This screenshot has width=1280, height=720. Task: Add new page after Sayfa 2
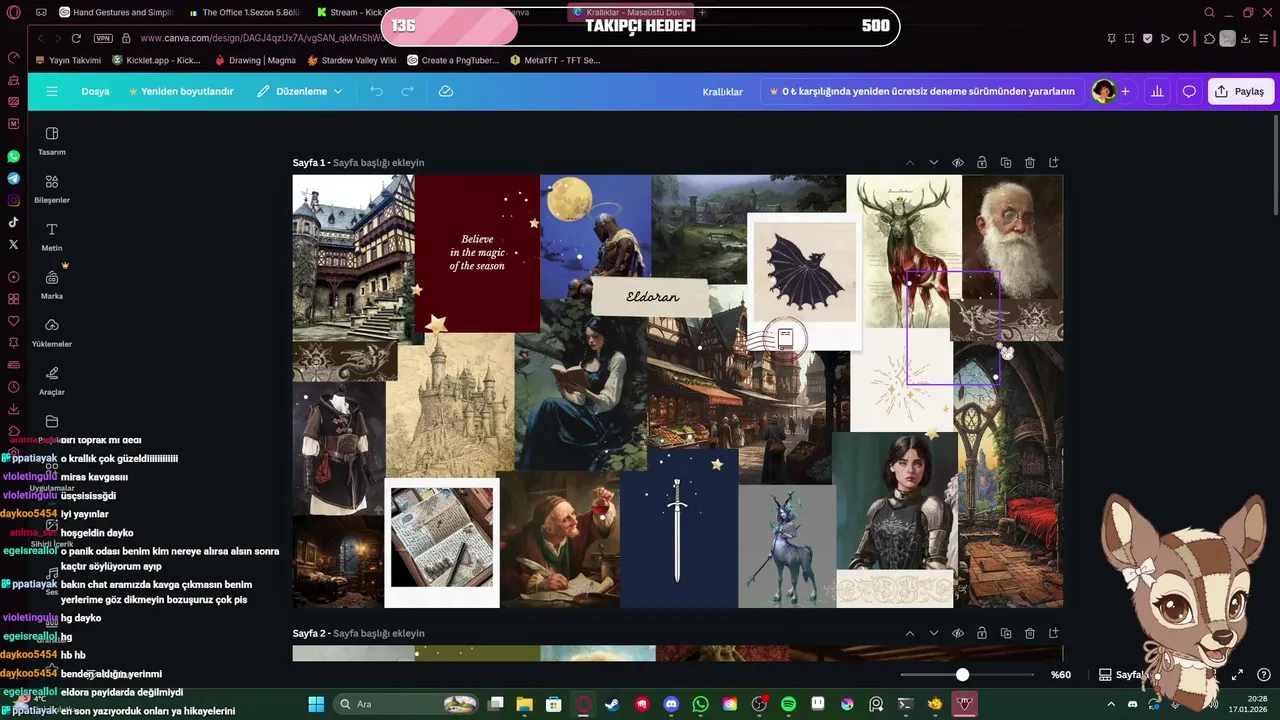[1054, 633]
